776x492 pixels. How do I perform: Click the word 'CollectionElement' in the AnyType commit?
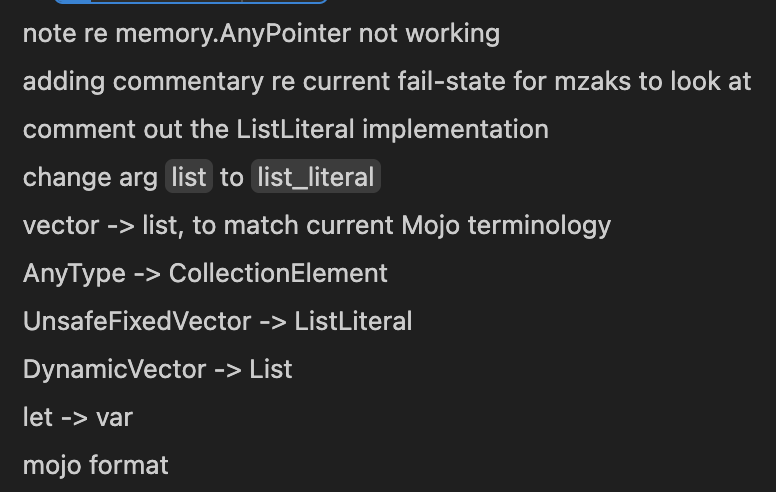(278, 274)
